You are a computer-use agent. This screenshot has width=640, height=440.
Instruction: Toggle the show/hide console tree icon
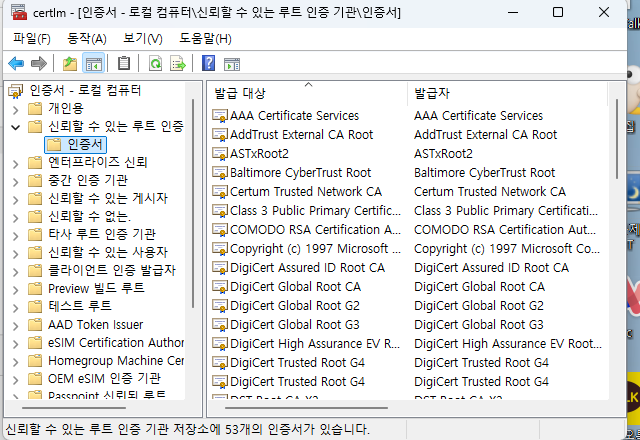[93, 63]
